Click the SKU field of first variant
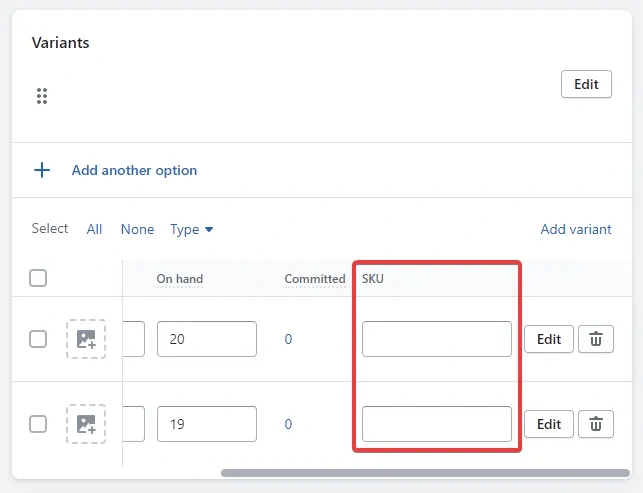Image resolution: width=643 pixels, height=493 pixels. (x=436, y=339)
